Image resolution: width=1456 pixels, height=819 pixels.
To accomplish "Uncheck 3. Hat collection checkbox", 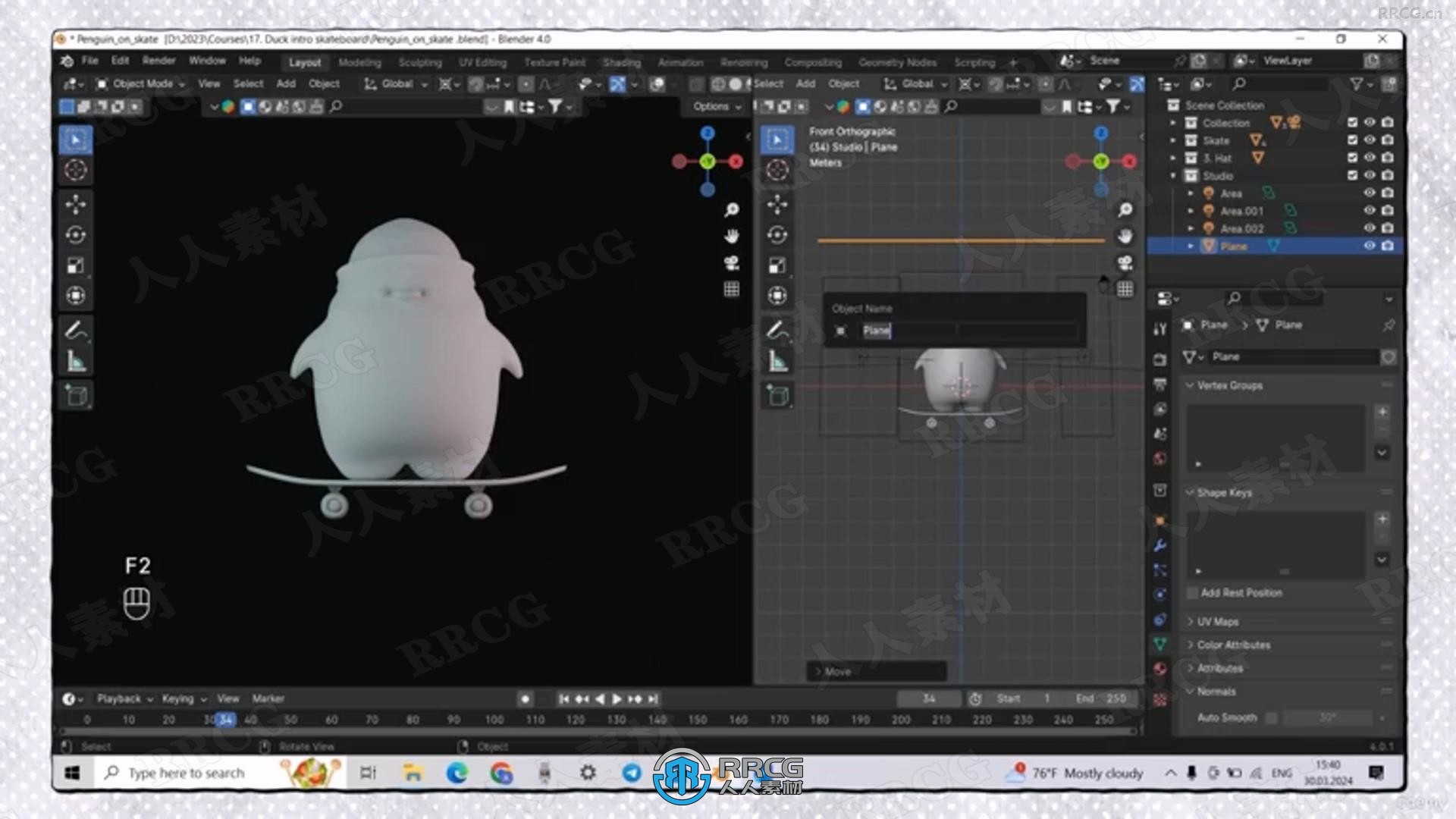I will pyautogui.click(x=1352, y=158).
